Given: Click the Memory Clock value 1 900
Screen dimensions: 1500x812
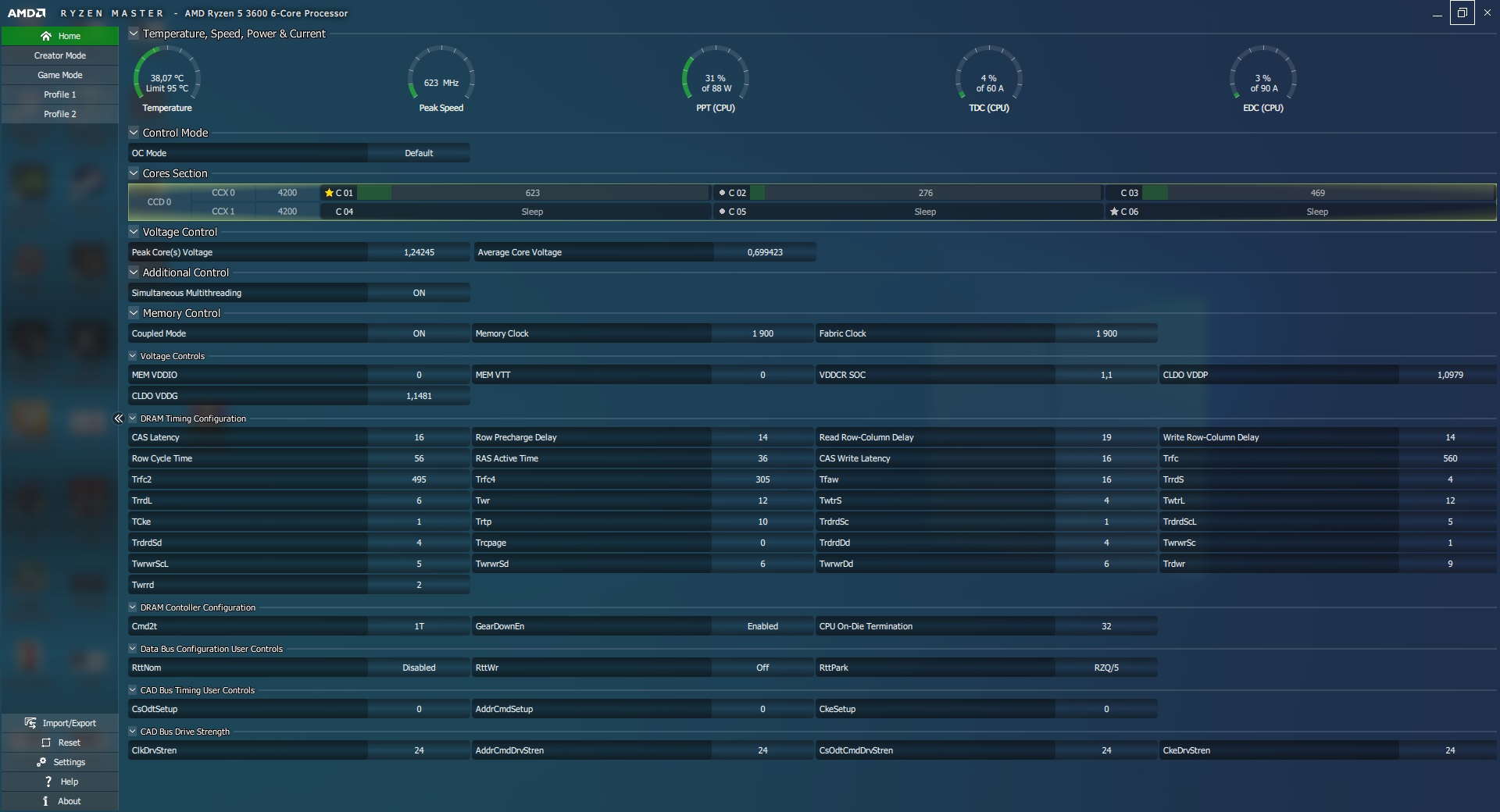Looking at the screenshot, I should 762,333.
